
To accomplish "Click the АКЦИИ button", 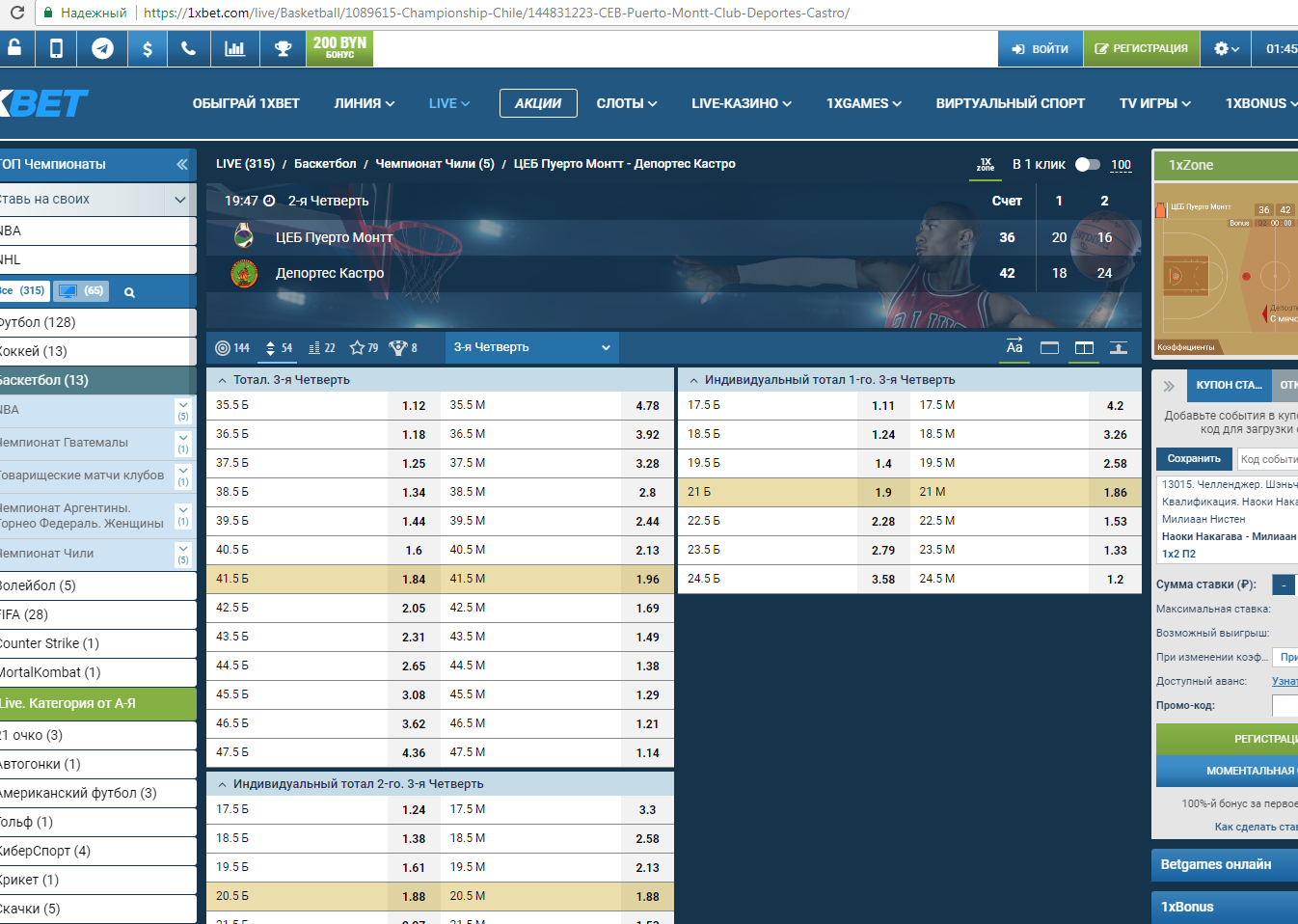I will point(538,103).
